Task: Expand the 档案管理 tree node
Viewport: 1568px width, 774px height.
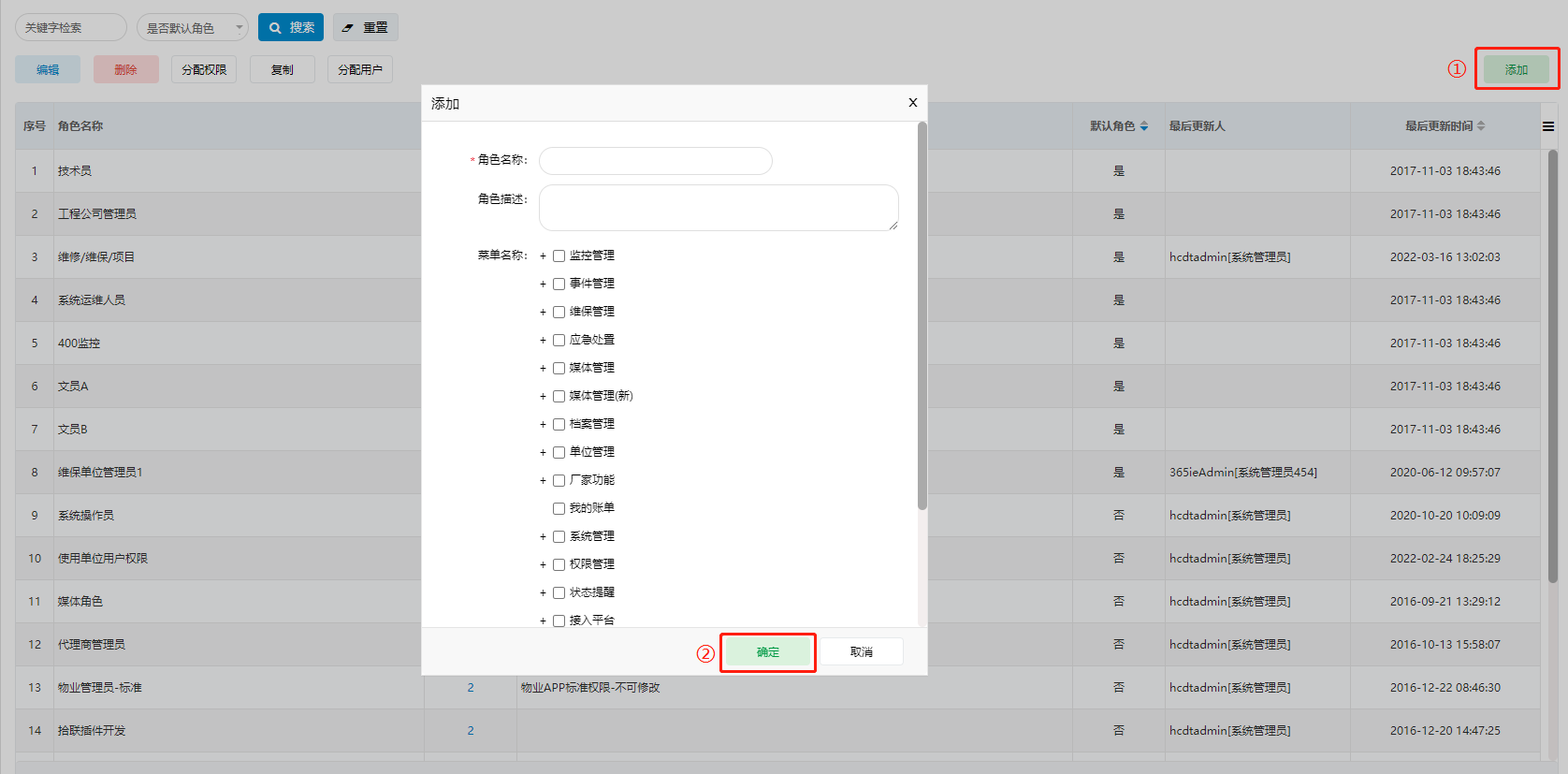Action: [x=543, y=424]
